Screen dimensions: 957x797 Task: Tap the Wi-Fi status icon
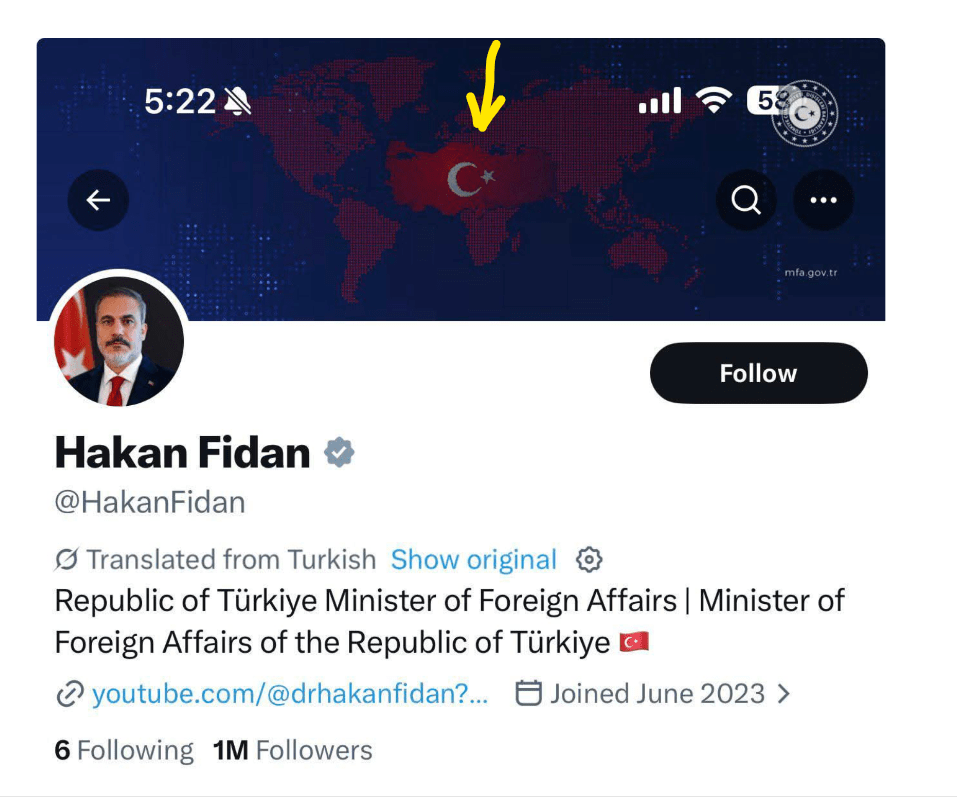pyautogui.click(x=714, y=100)
